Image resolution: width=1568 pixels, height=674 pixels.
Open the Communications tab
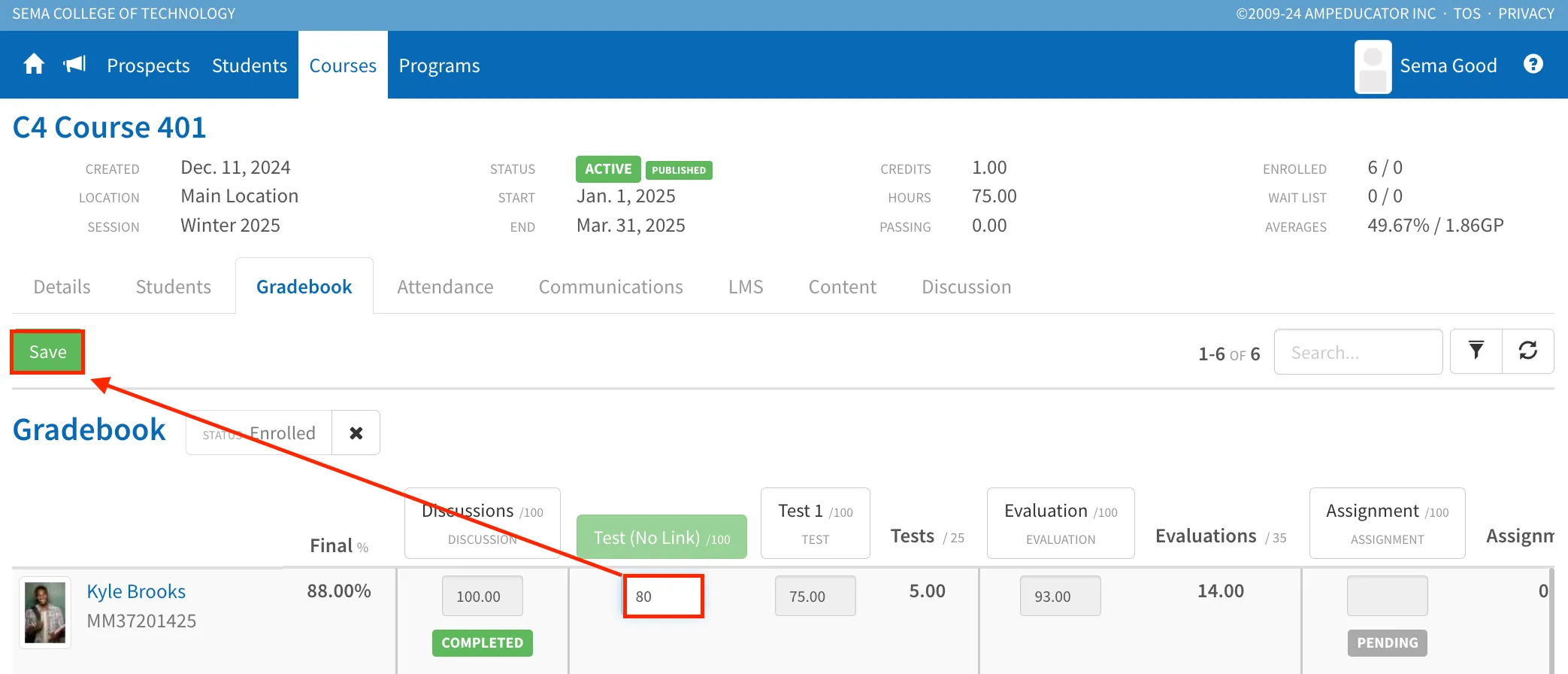[x=610, y=287]
